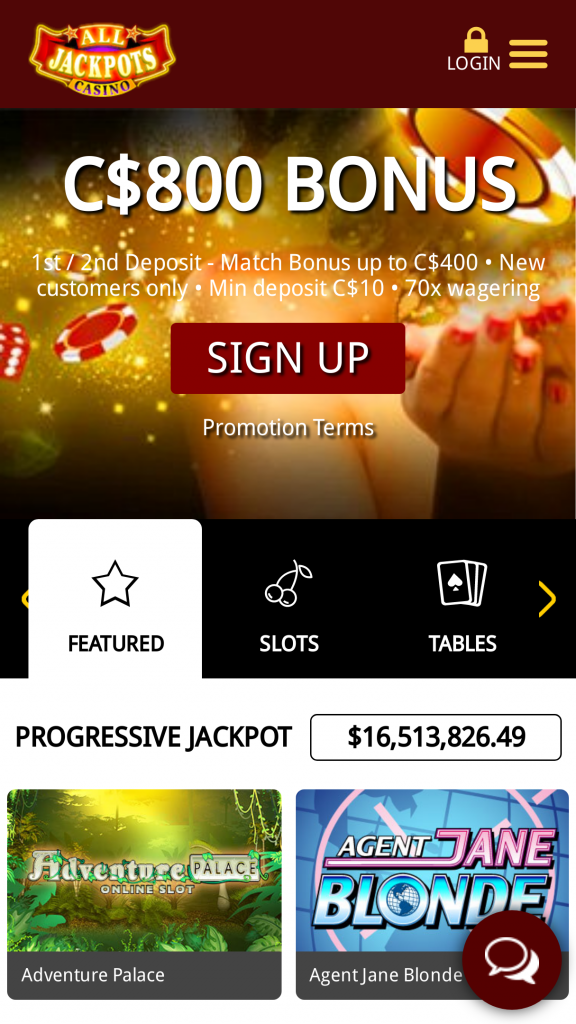This screenshot has width=576, height=1024.
Task: Tap the padlock login icon
Action: point(475,40)
